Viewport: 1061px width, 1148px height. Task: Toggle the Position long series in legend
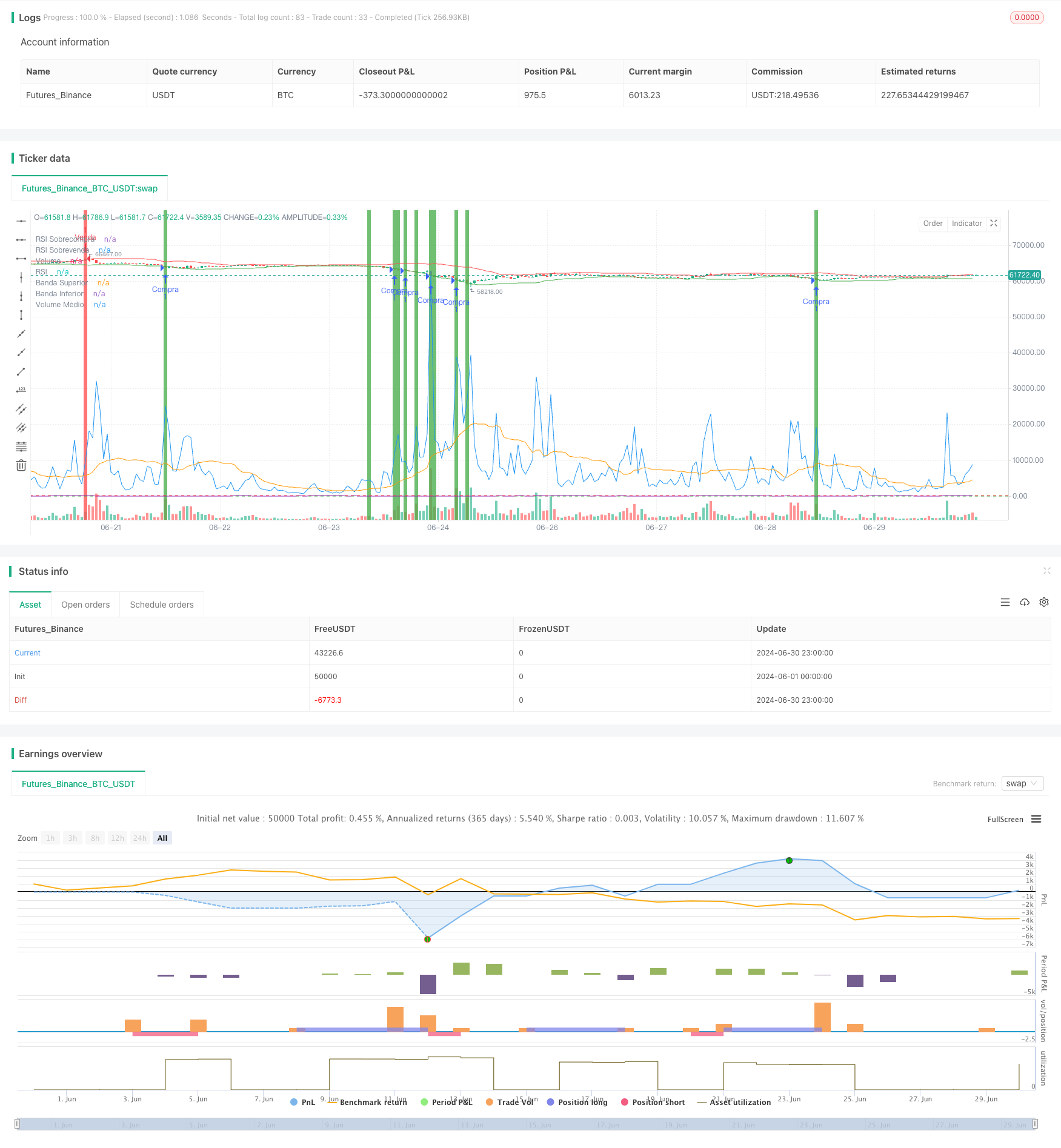(577, 1102)
